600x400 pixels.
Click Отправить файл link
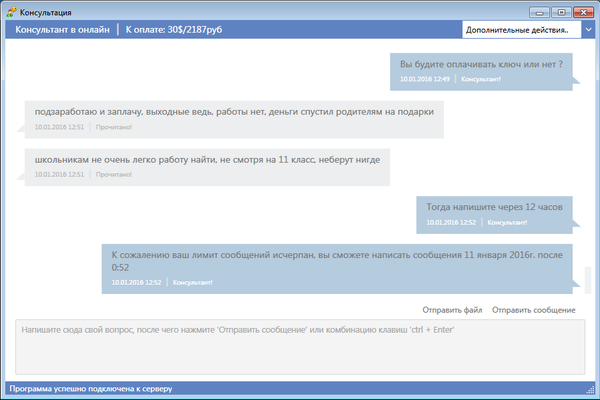tap(452, 310)
